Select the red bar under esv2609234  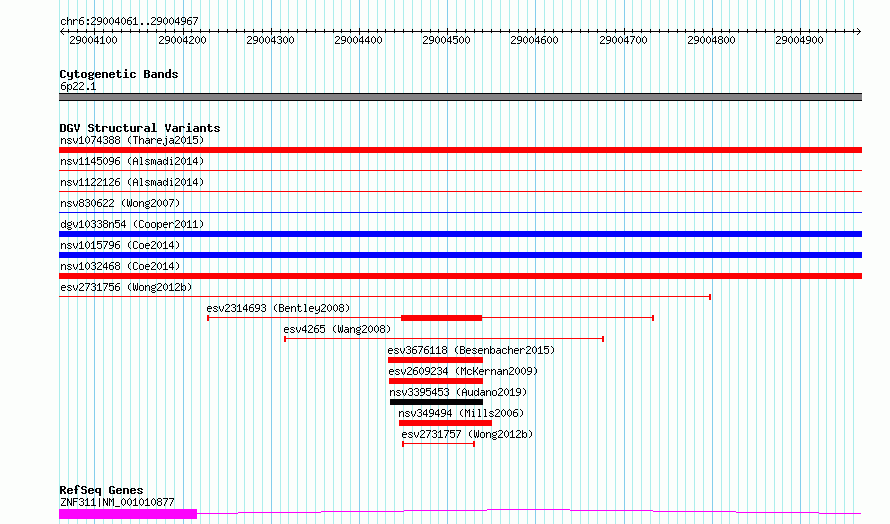pyautogui.click(x=436, y=381)
